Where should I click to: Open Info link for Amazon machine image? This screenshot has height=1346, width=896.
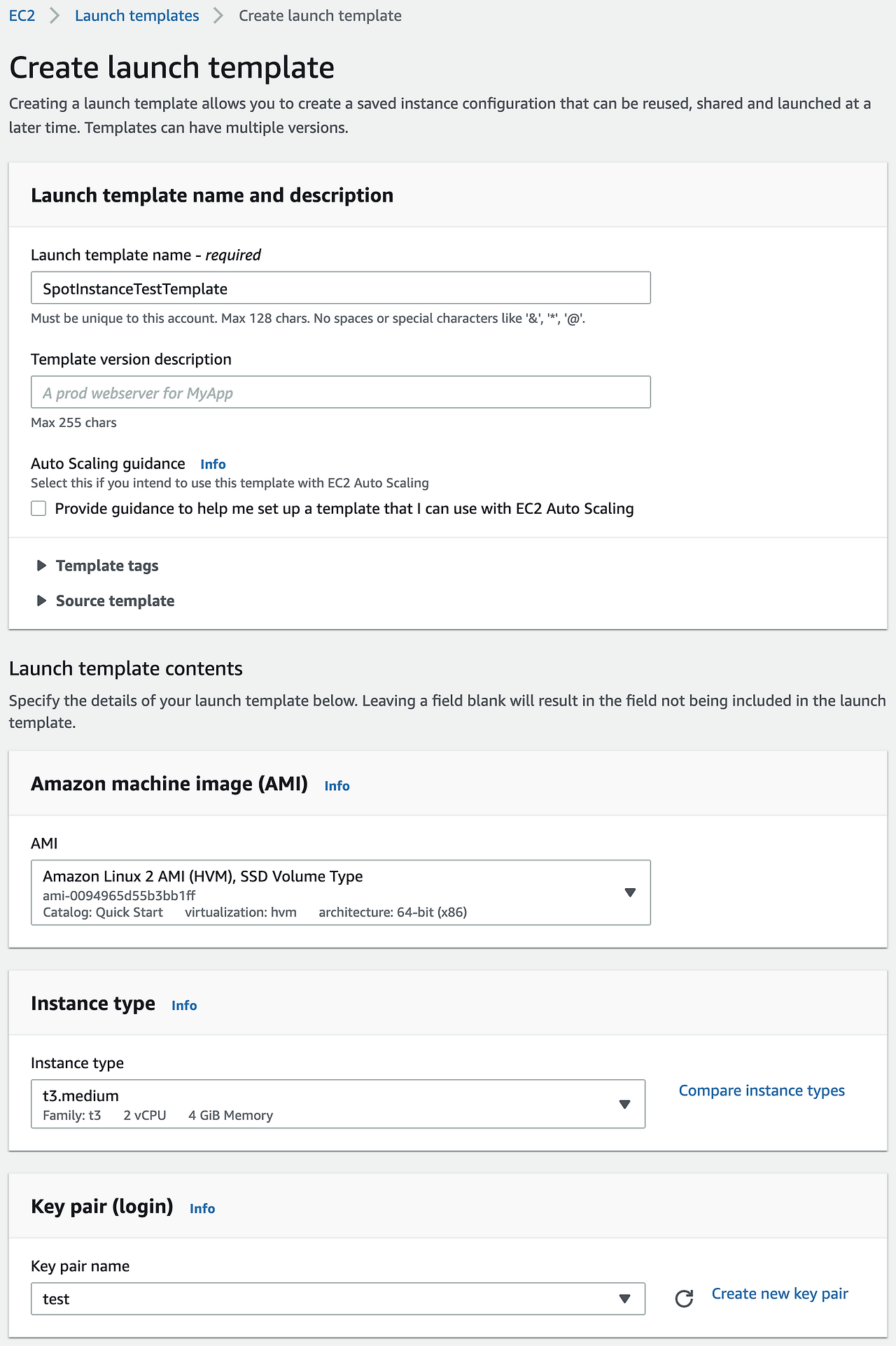(337, 786)
